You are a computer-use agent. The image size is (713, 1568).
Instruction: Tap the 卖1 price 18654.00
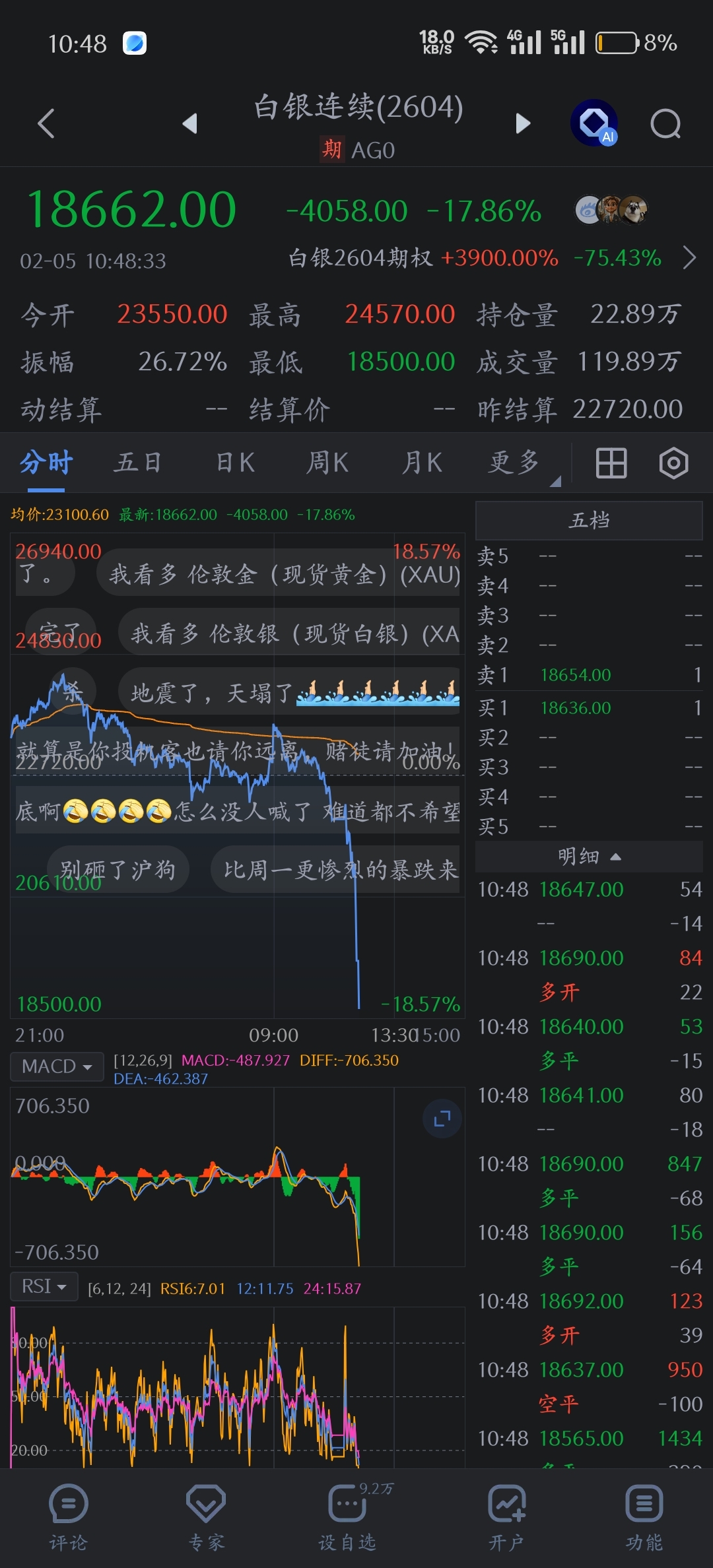coord(576,674)
